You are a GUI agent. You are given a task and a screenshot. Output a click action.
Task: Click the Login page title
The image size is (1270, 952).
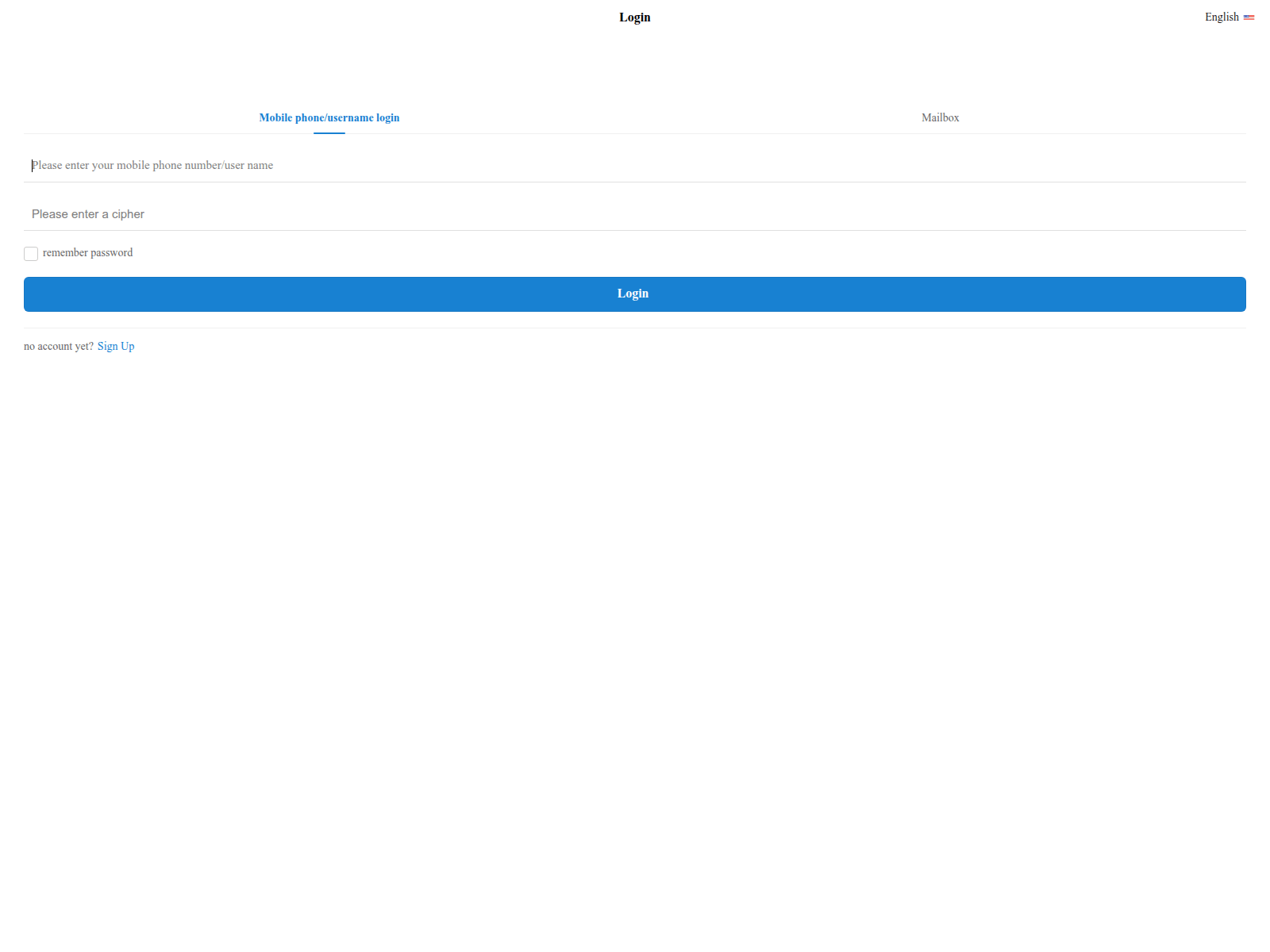pyautogui.click(x=634, y=17)
